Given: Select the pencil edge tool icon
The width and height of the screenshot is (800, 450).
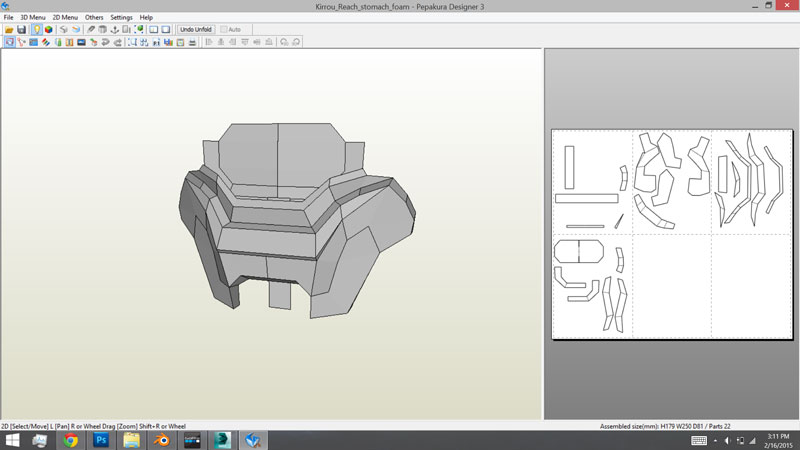Looking at the screenshot, I should 91,30.
